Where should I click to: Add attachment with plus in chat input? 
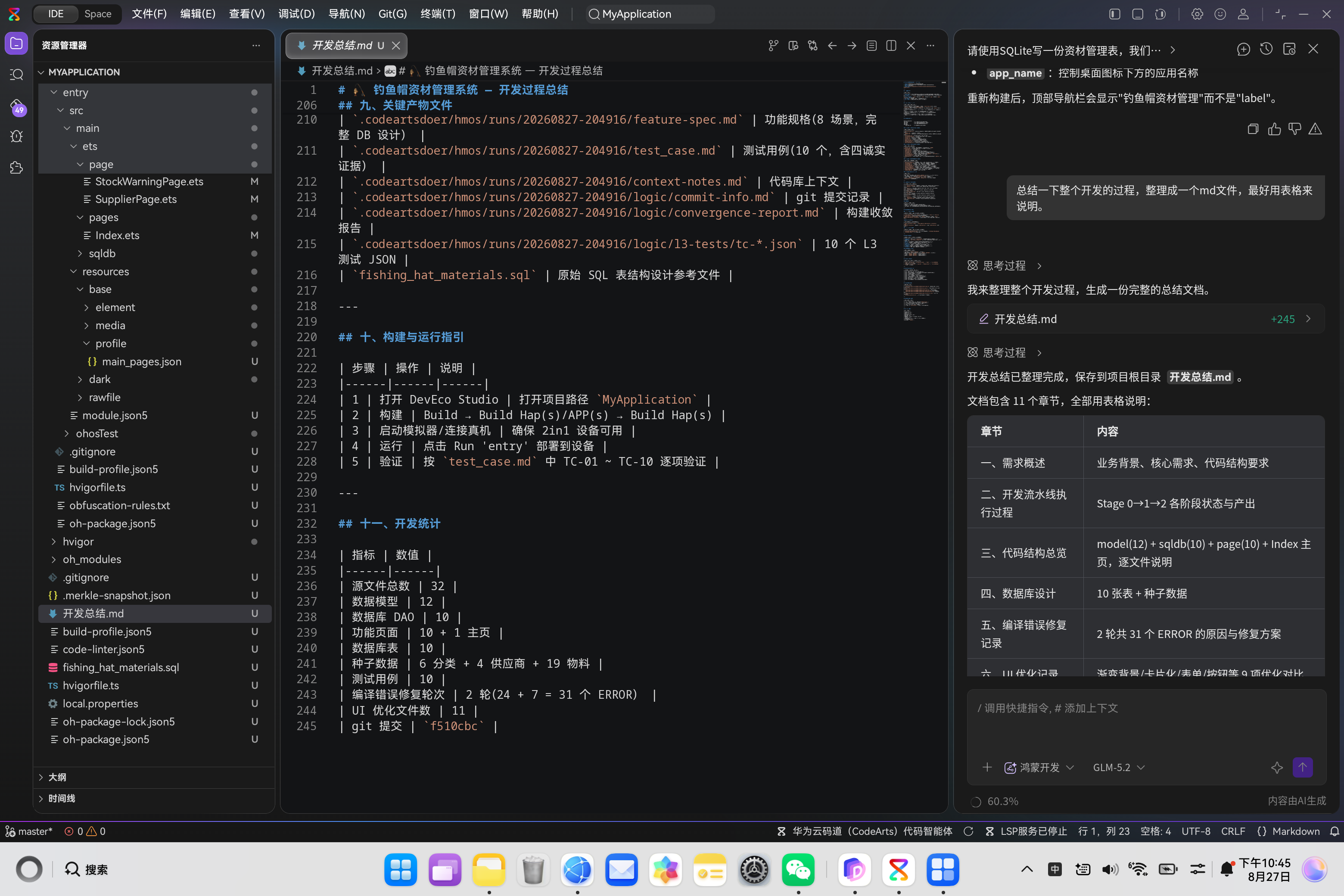[987, 768]
